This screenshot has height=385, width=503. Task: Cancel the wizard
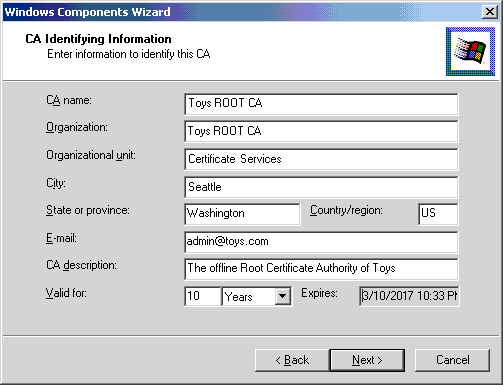(x=452, y=360)
